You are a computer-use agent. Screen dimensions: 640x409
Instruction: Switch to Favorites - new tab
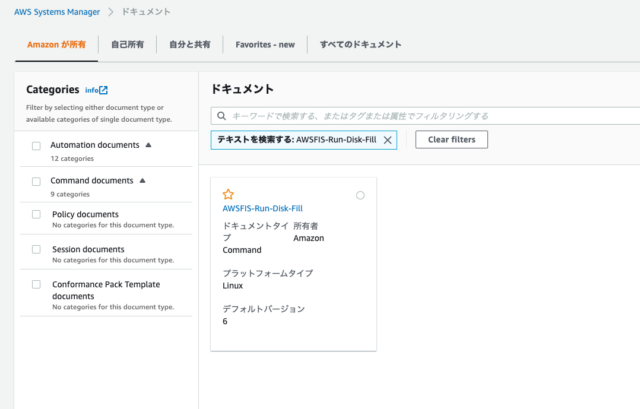264,44
